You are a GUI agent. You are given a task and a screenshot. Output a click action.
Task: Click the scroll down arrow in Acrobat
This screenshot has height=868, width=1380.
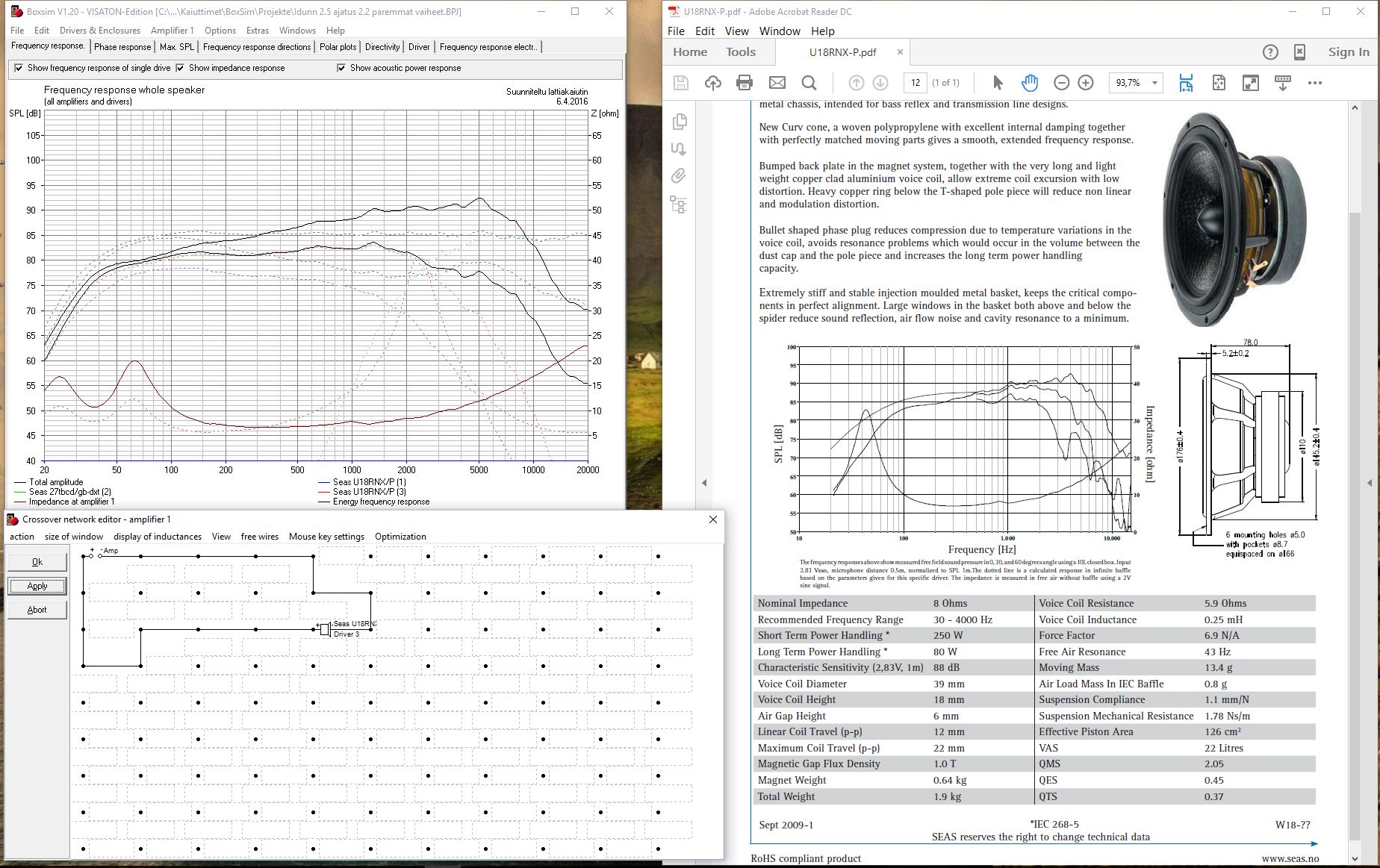(1355, 858)
